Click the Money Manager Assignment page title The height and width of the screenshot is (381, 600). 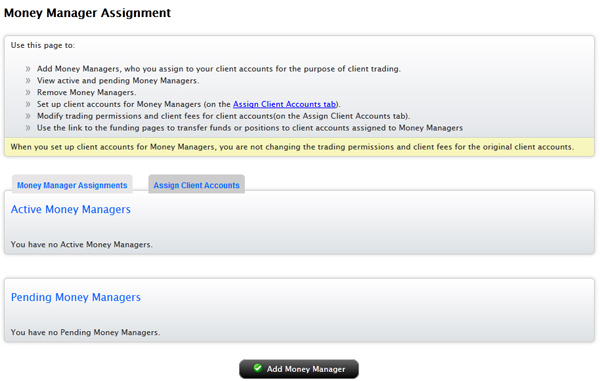(x=87, y=13)
